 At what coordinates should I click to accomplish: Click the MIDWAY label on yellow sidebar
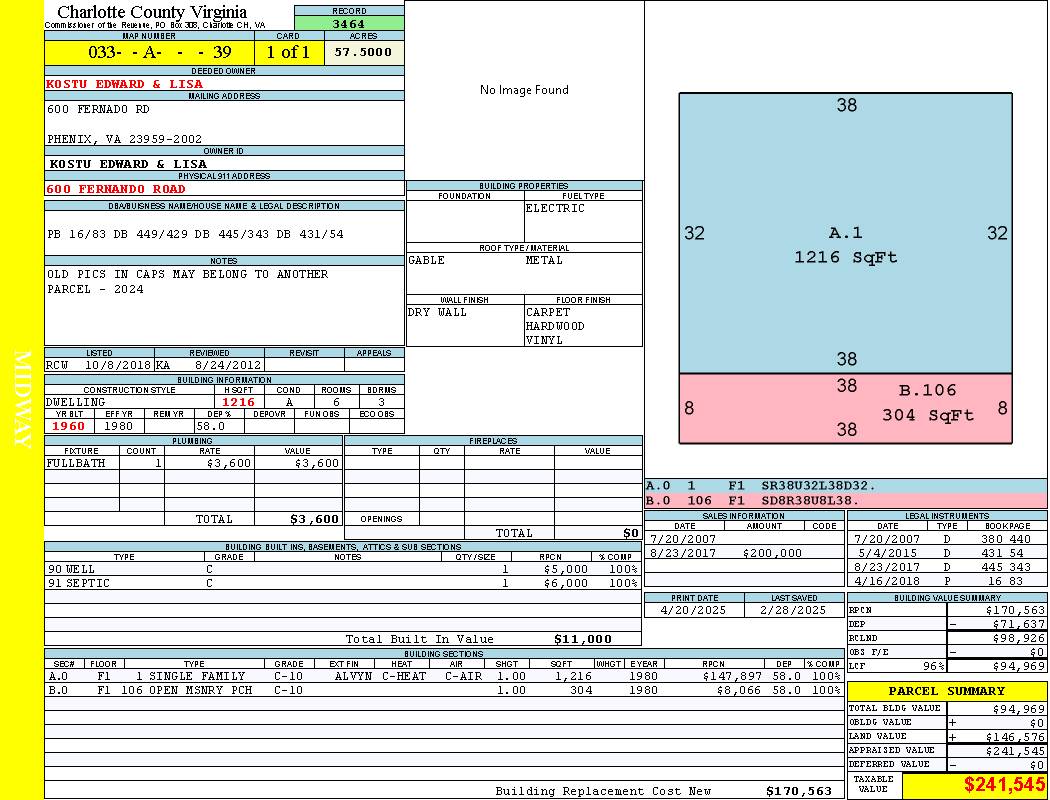click(22, 399)
